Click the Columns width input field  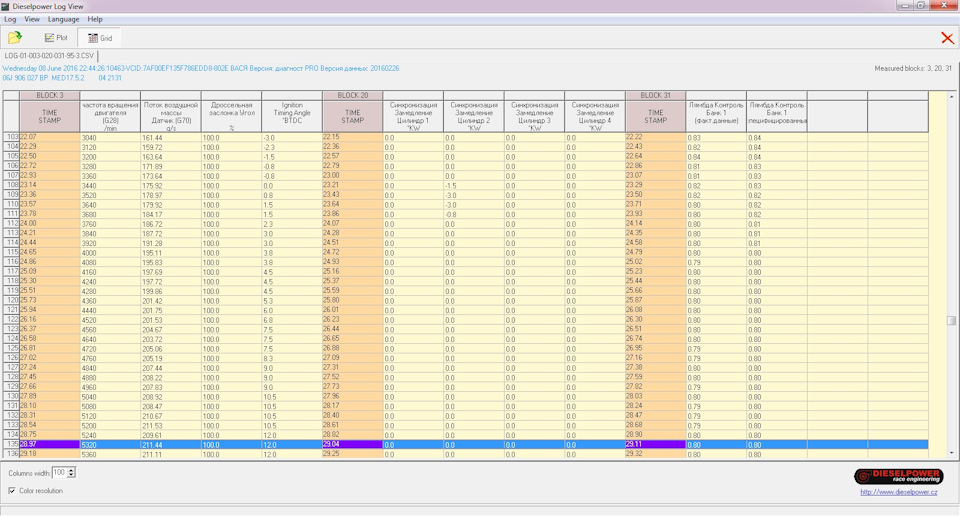point(58,472)
